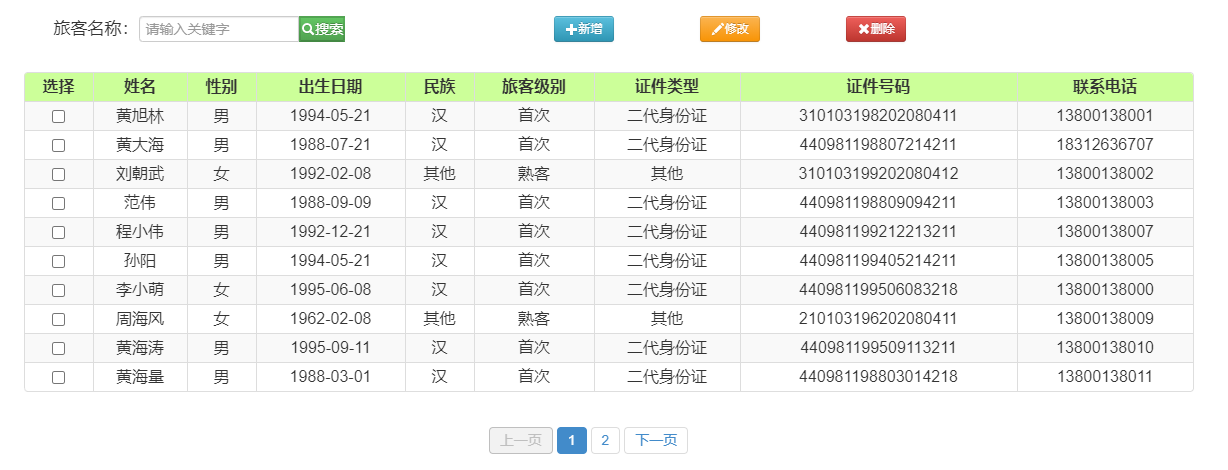The image size is (1228, 470).
Task: Select the checkbox for 周海风
Action: click(x=59, y=319)
